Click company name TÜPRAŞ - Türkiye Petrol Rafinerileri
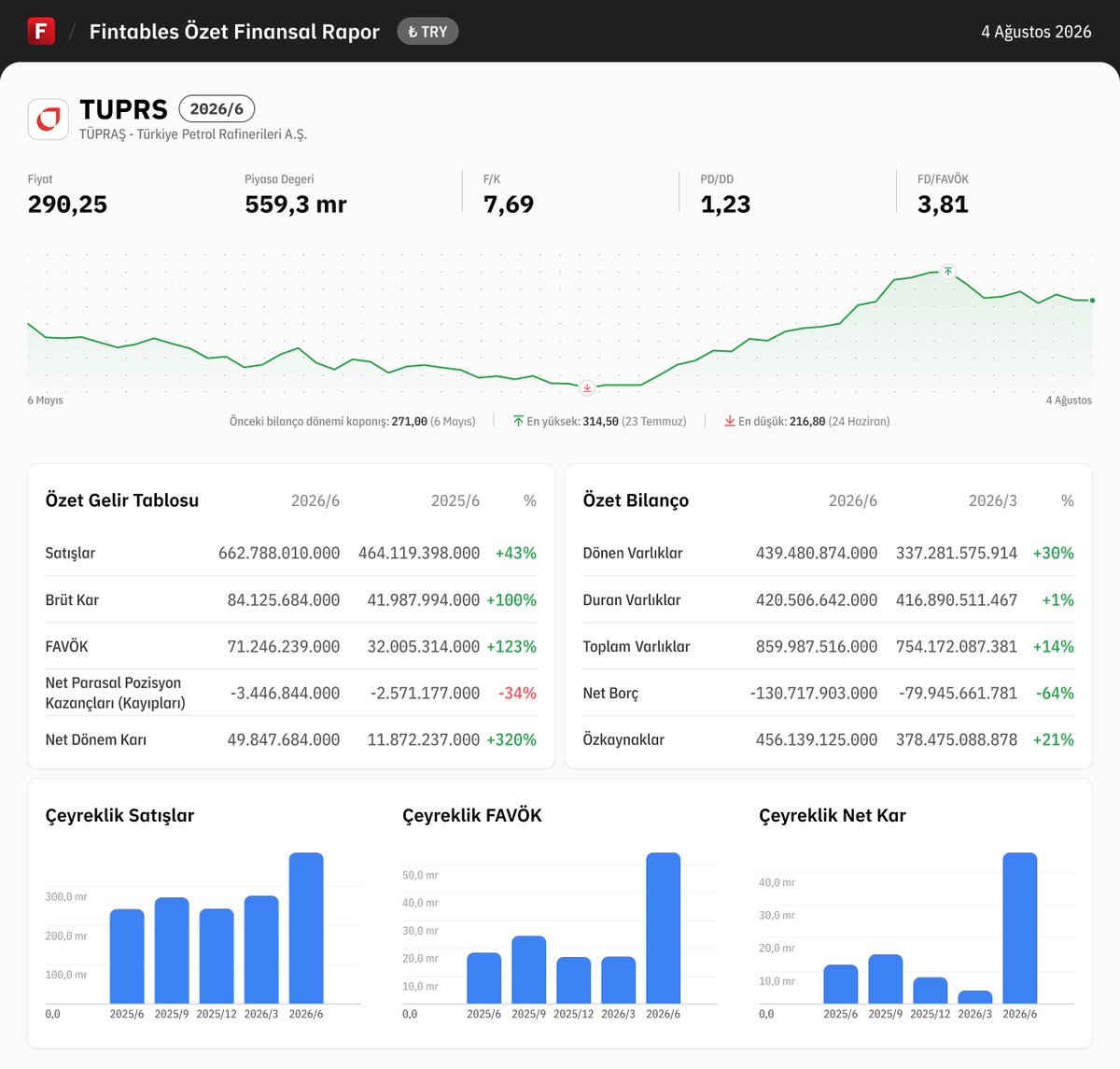The height and width of the screenshot is (1069, 1120). 193,134
